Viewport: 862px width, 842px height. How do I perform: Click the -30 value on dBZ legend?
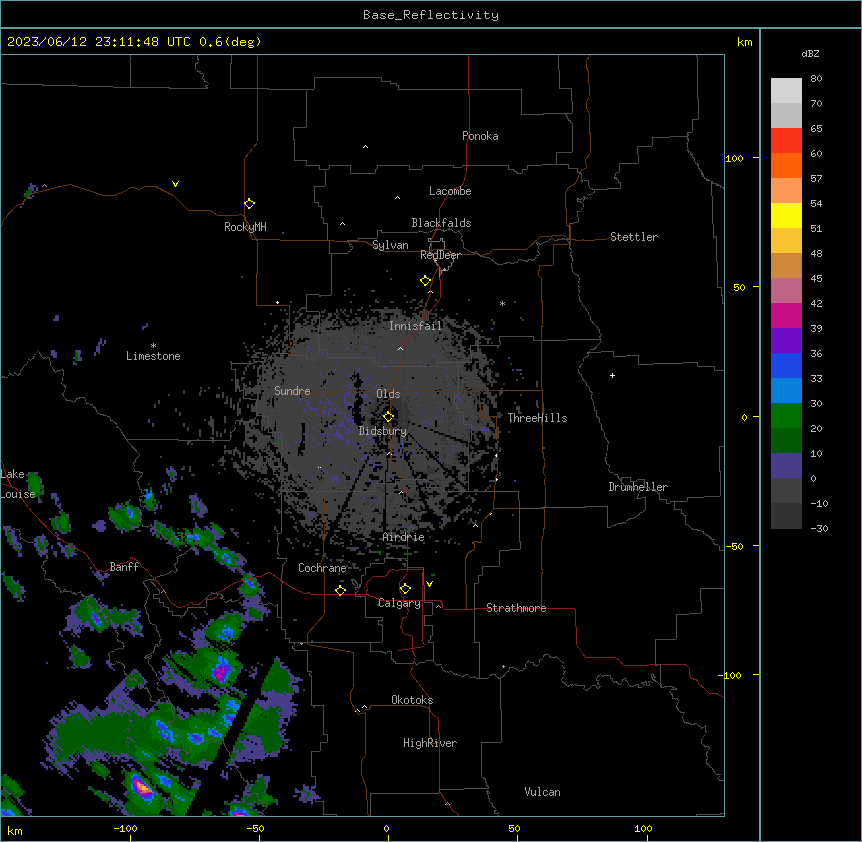pyautogui.click(x=820, y=528)
